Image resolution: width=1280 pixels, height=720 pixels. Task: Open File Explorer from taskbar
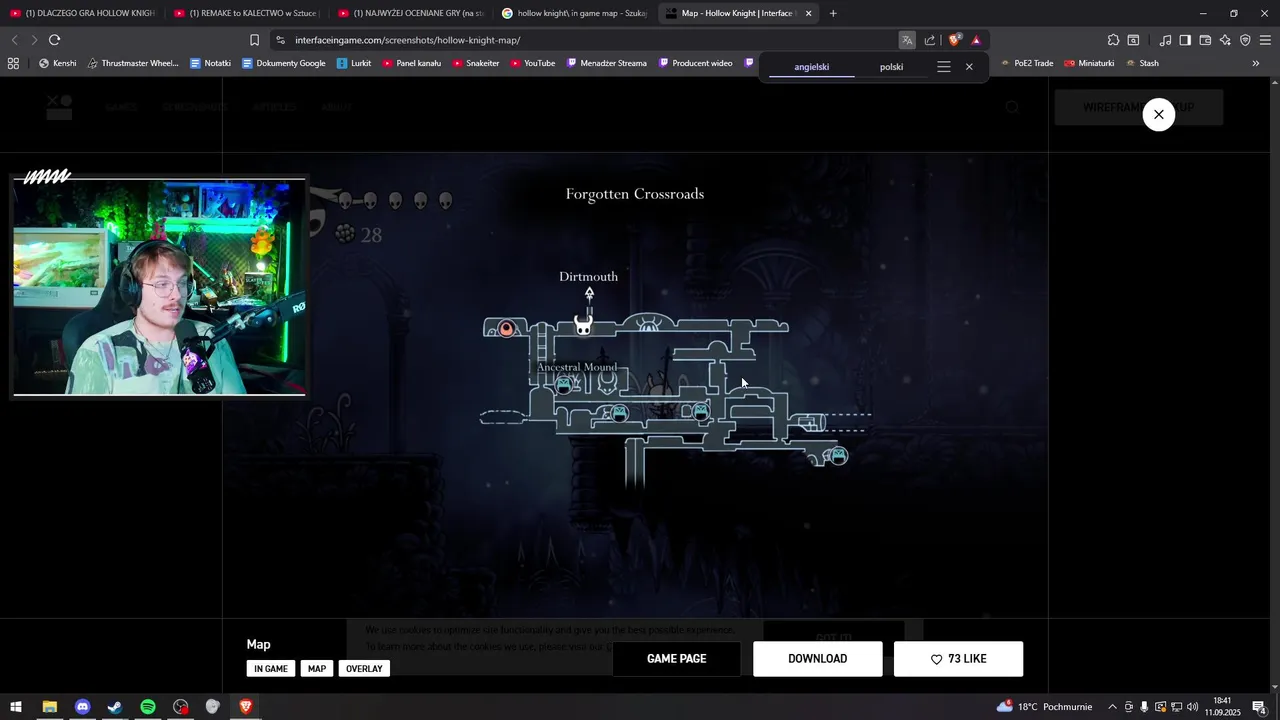pyautogui.click(x=49, y=707)
